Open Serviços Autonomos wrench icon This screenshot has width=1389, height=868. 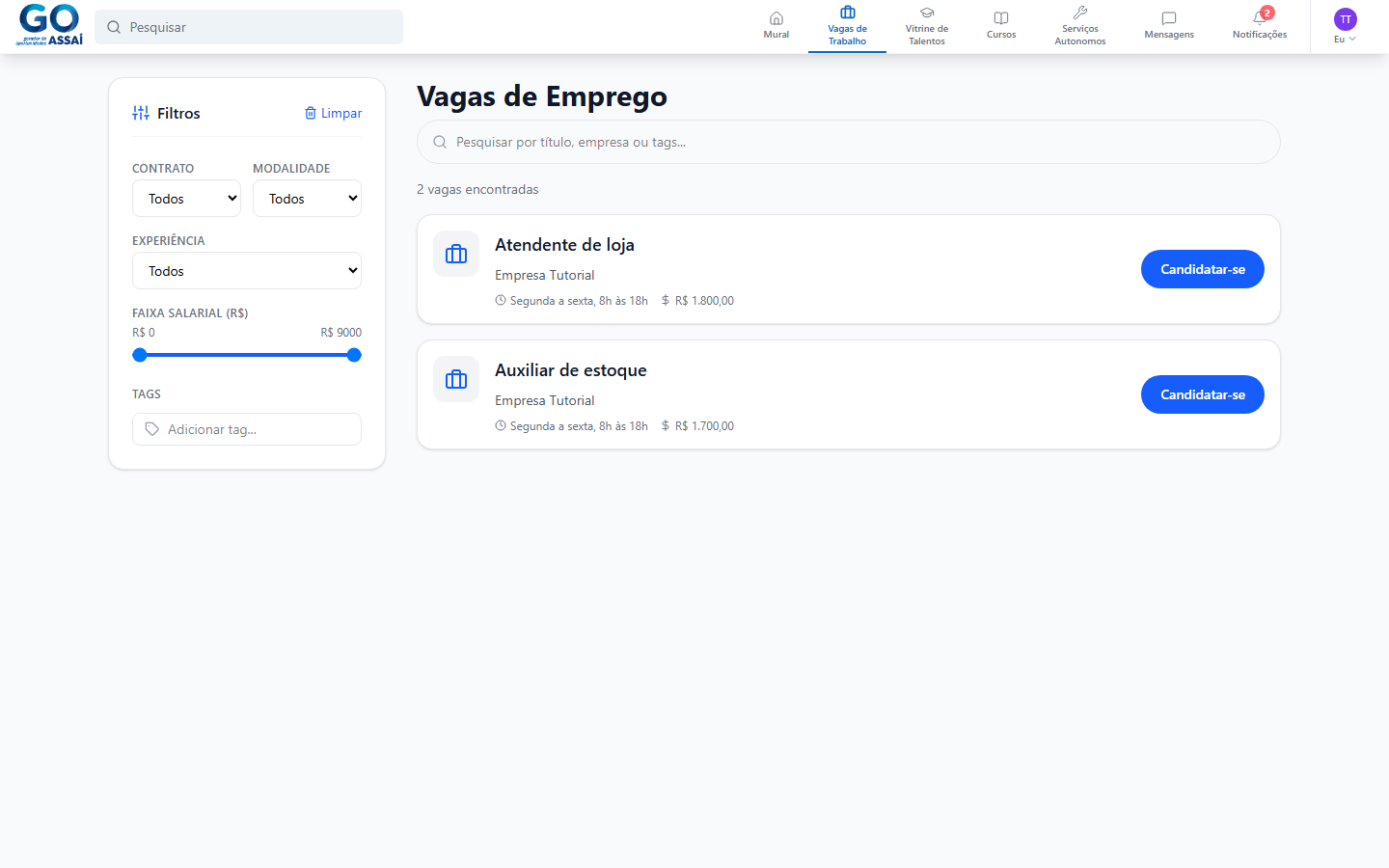(1080, 13)
